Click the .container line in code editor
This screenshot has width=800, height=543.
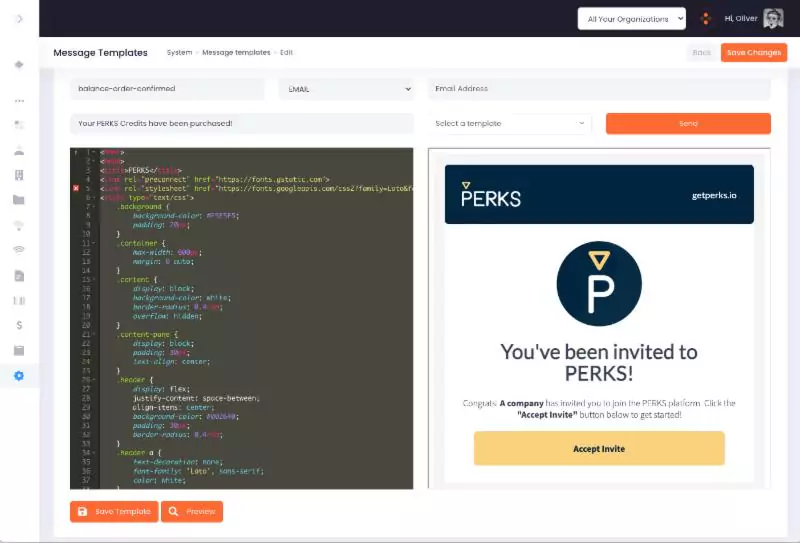[139, 243]
